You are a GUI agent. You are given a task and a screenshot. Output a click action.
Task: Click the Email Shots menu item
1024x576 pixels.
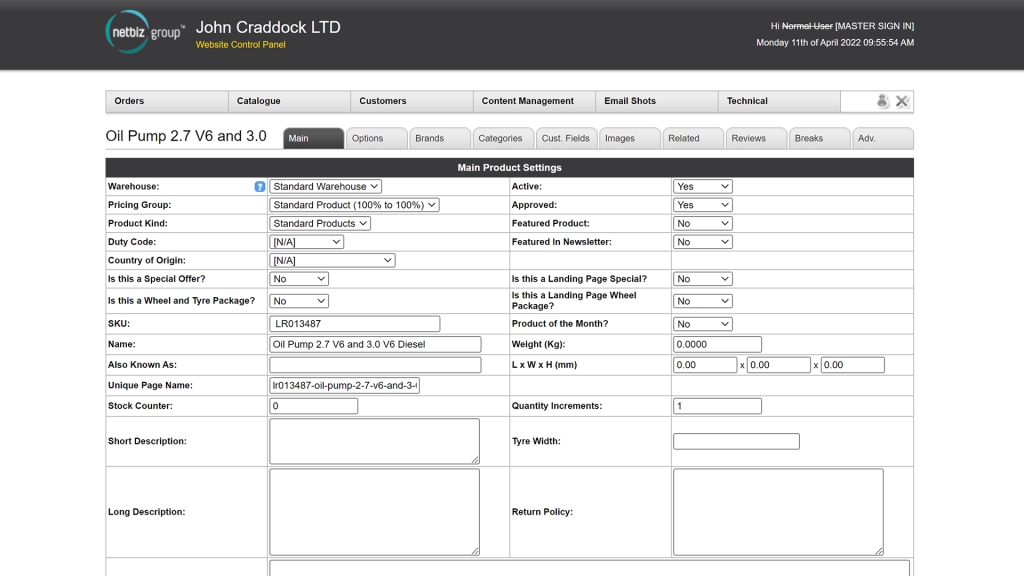(x=630, y=101)
